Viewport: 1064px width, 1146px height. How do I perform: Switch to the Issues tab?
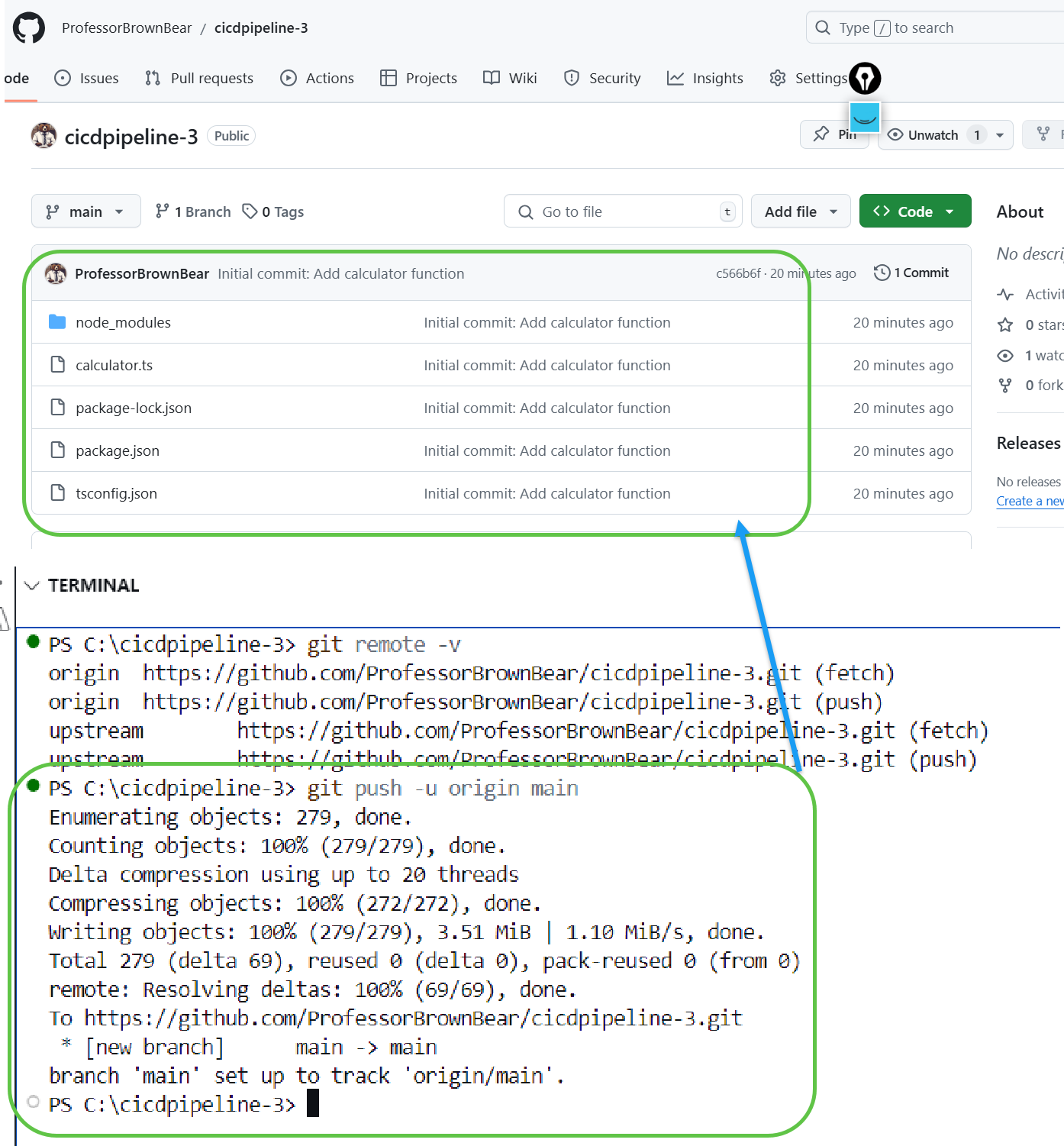(87, 78)
